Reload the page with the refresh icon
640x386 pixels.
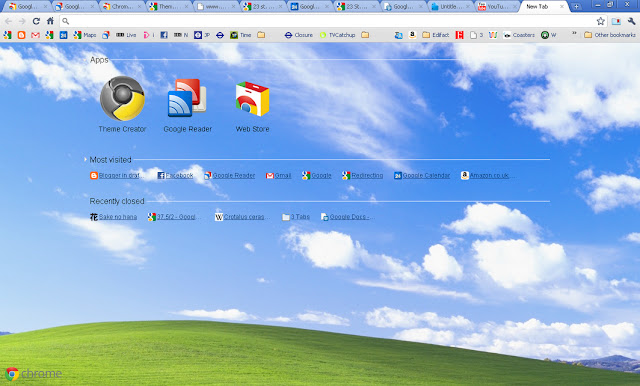pos(36,21)
